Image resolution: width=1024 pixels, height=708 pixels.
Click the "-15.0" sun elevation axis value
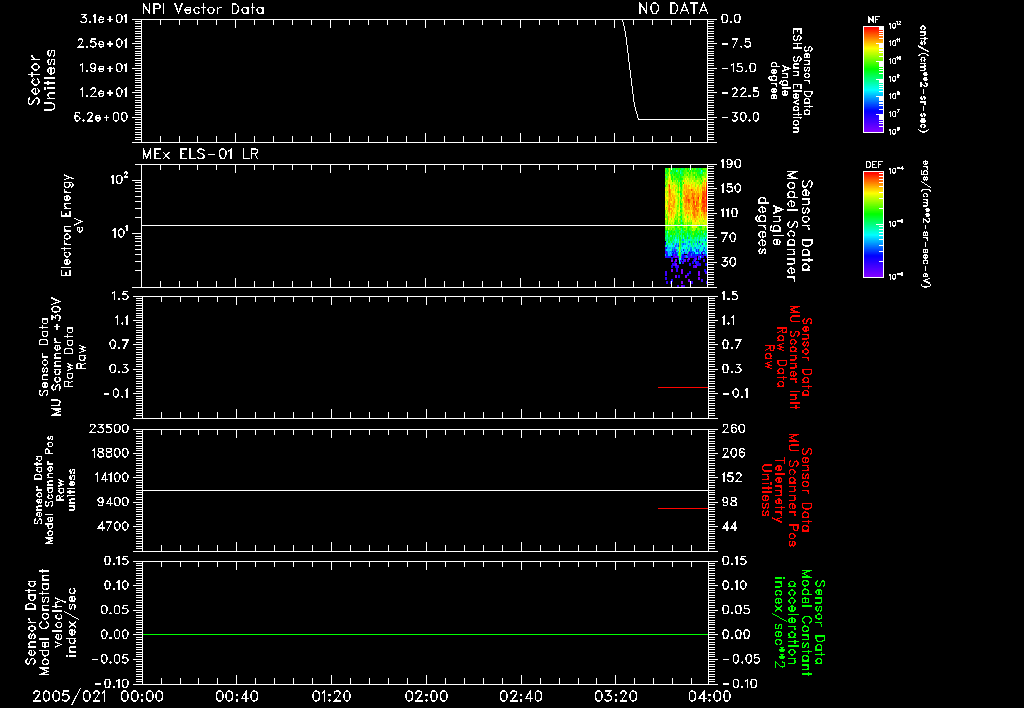tap(739, 68)
